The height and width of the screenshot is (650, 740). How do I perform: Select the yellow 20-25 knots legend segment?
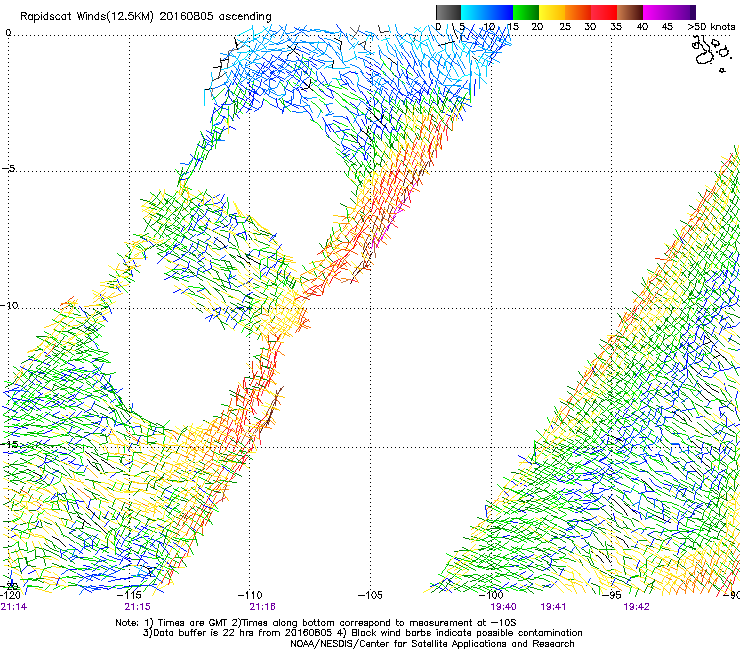tap(552, 12)
